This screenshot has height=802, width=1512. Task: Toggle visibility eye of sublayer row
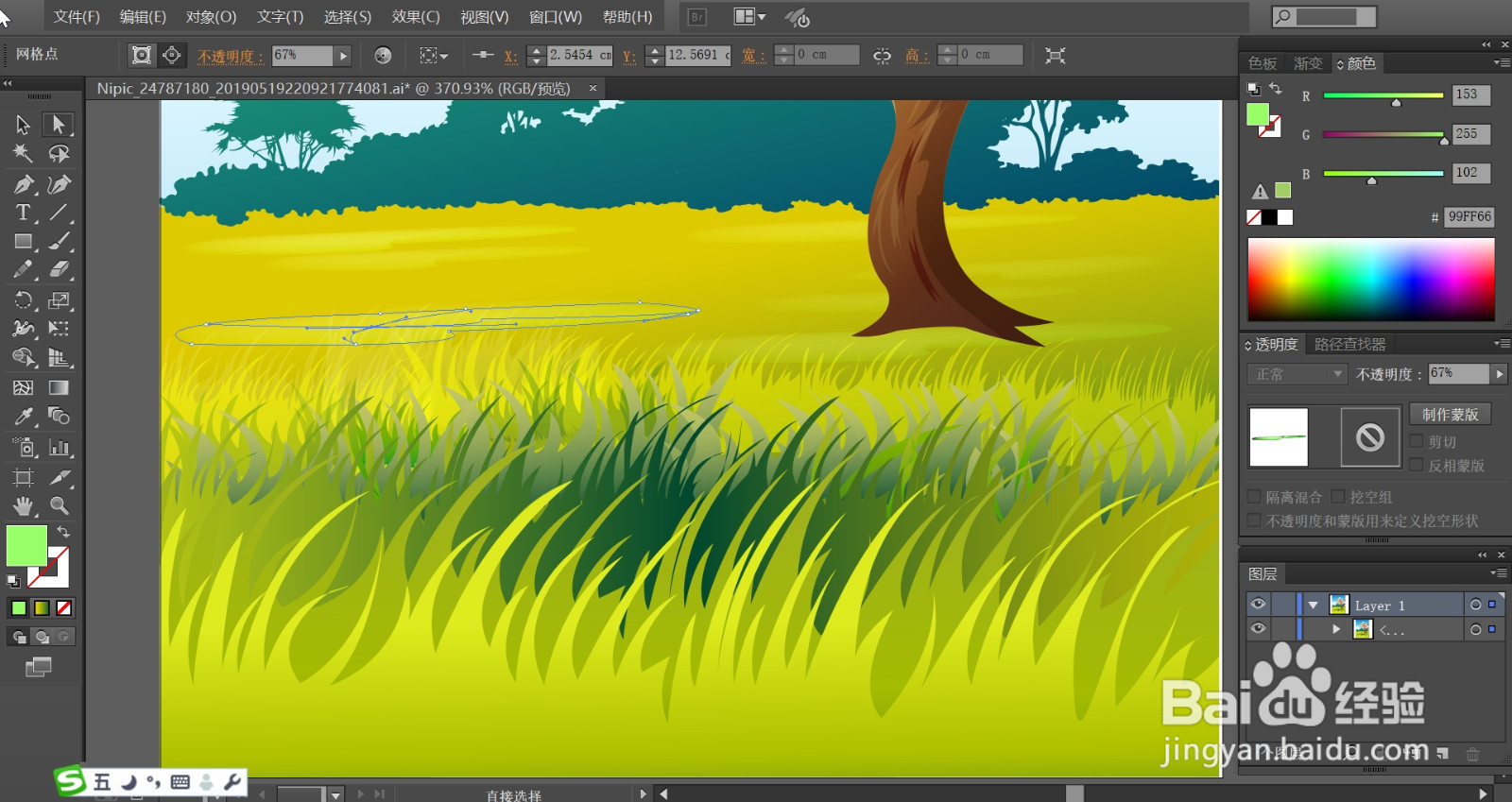(x=1258, y=628)
